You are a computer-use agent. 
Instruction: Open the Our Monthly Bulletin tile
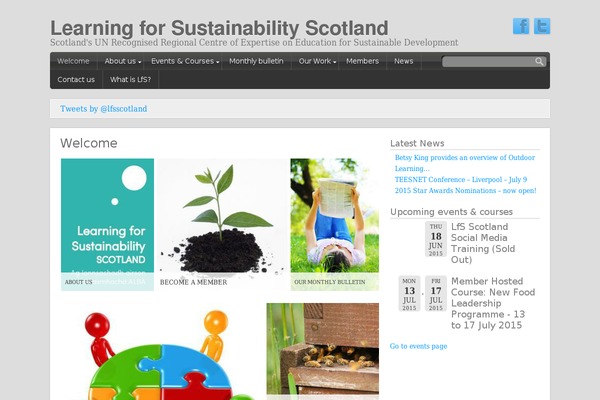coord(334,224)
